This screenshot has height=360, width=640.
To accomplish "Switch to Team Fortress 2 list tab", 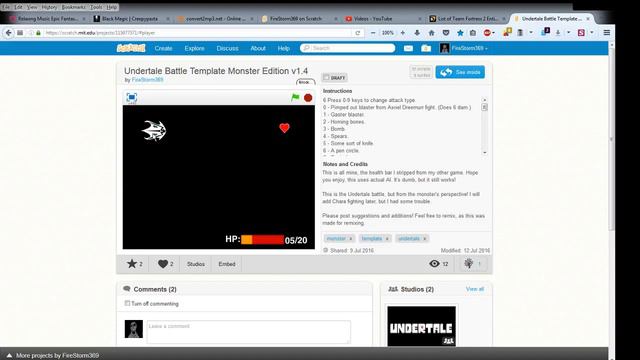I will point(467,19).
